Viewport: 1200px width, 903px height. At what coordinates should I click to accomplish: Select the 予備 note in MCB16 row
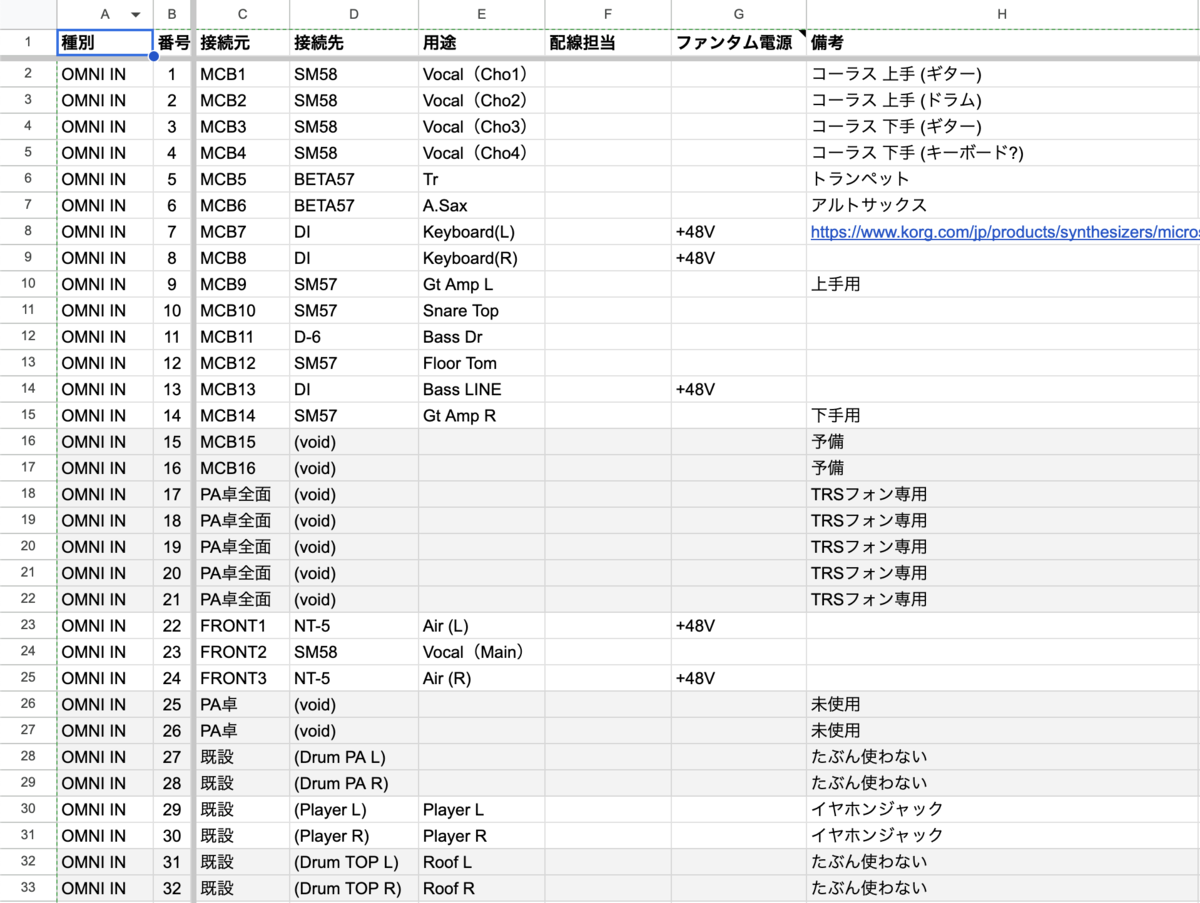click(x=1003, y=468)
